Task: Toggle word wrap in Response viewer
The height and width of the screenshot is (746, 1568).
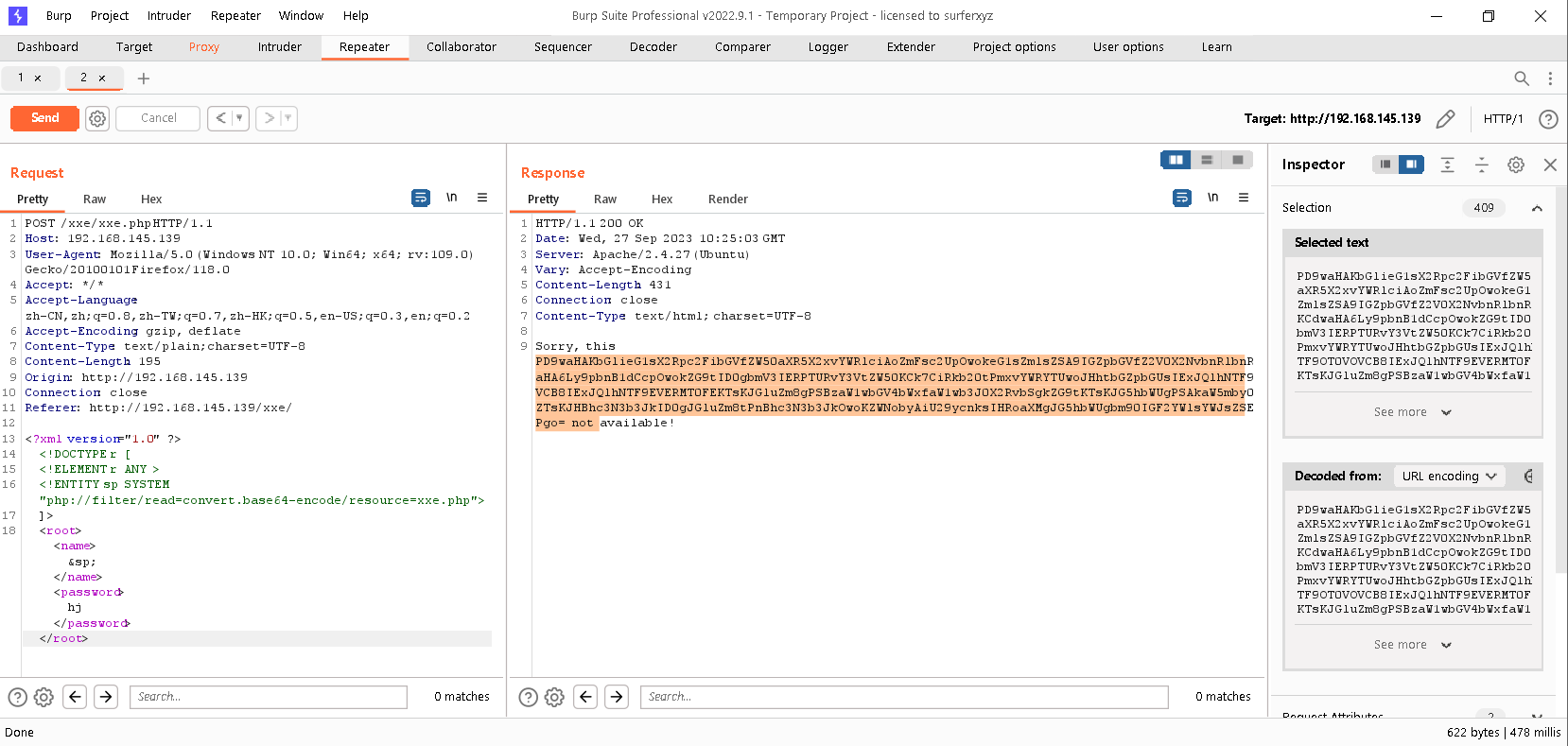Action: pyautogui.click(x=1182, y=198)
